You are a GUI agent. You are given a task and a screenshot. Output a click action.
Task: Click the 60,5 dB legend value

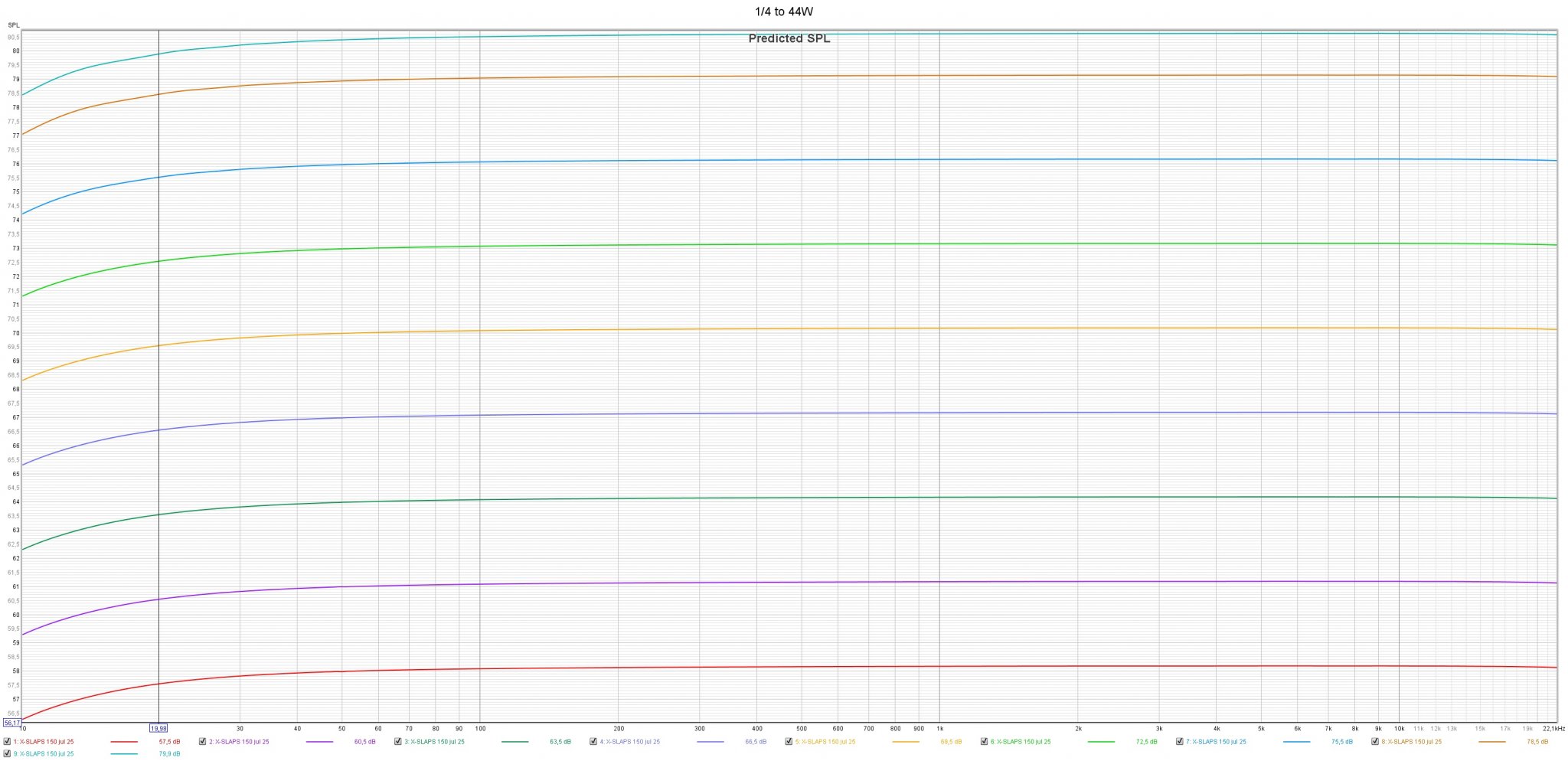click(364, 742)
